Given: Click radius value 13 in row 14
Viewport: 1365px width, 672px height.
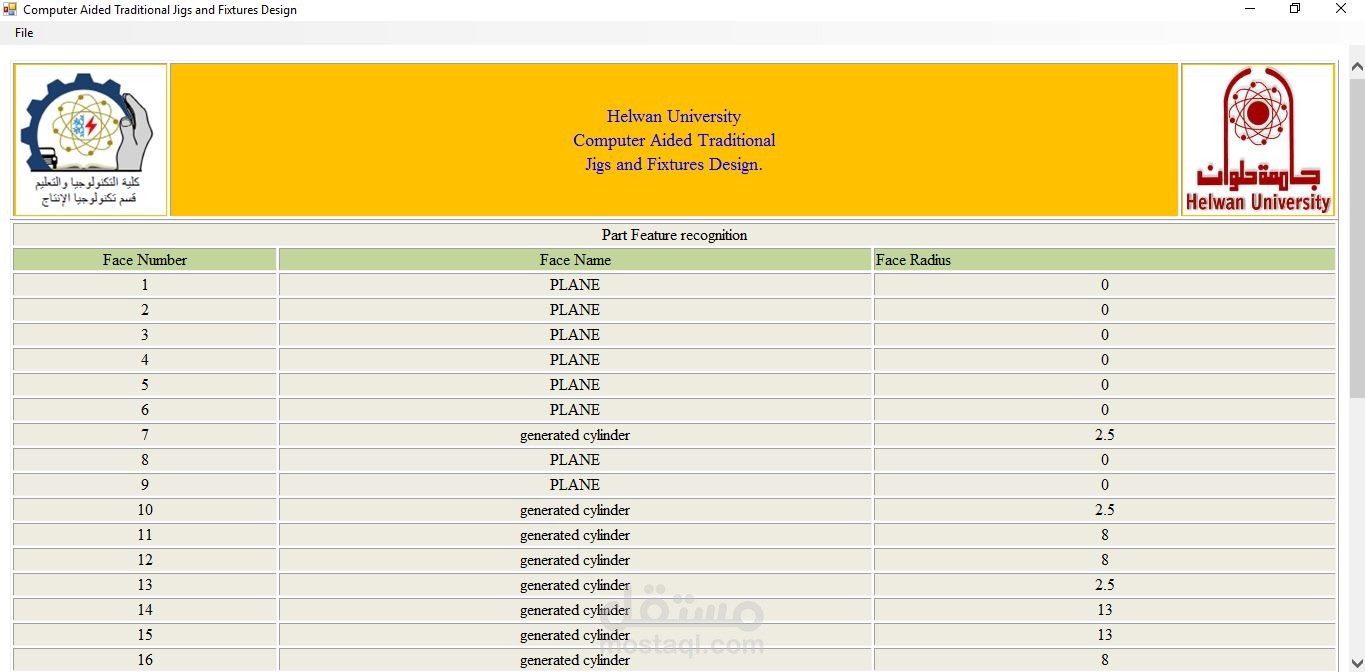Looking at the screenshot, I should [1104, 610].
